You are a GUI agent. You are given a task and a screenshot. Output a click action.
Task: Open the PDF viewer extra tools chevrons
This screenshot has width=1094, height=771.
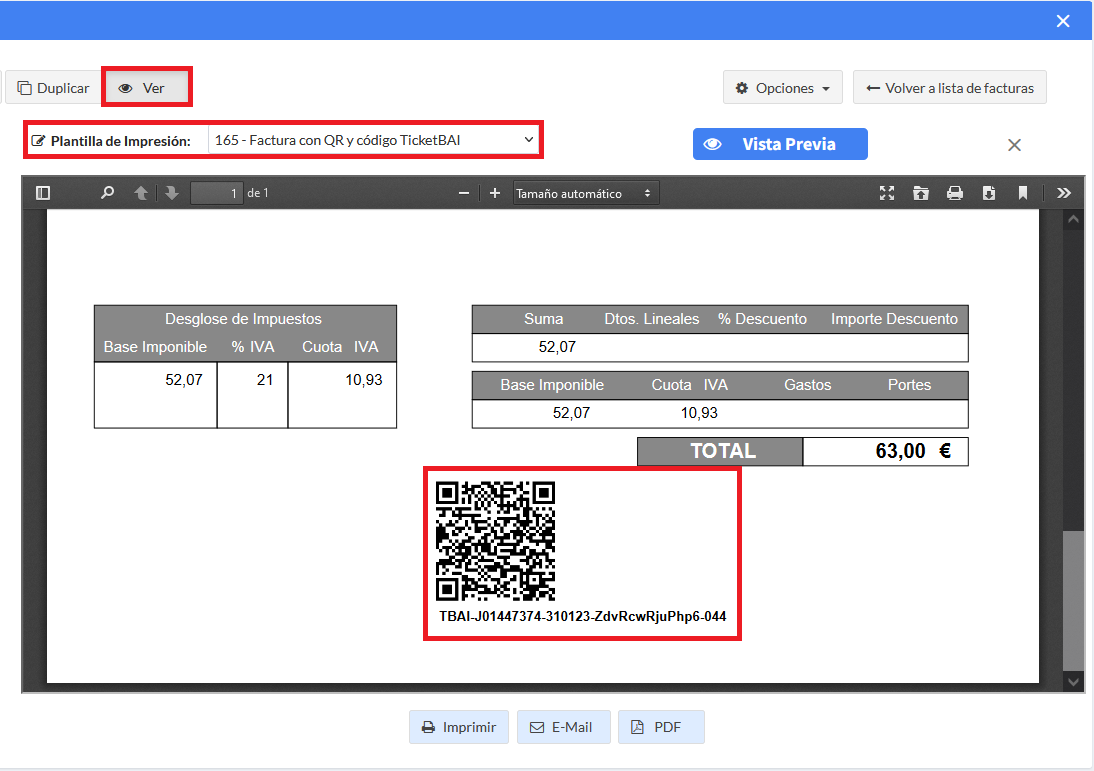coord(1063,193)
